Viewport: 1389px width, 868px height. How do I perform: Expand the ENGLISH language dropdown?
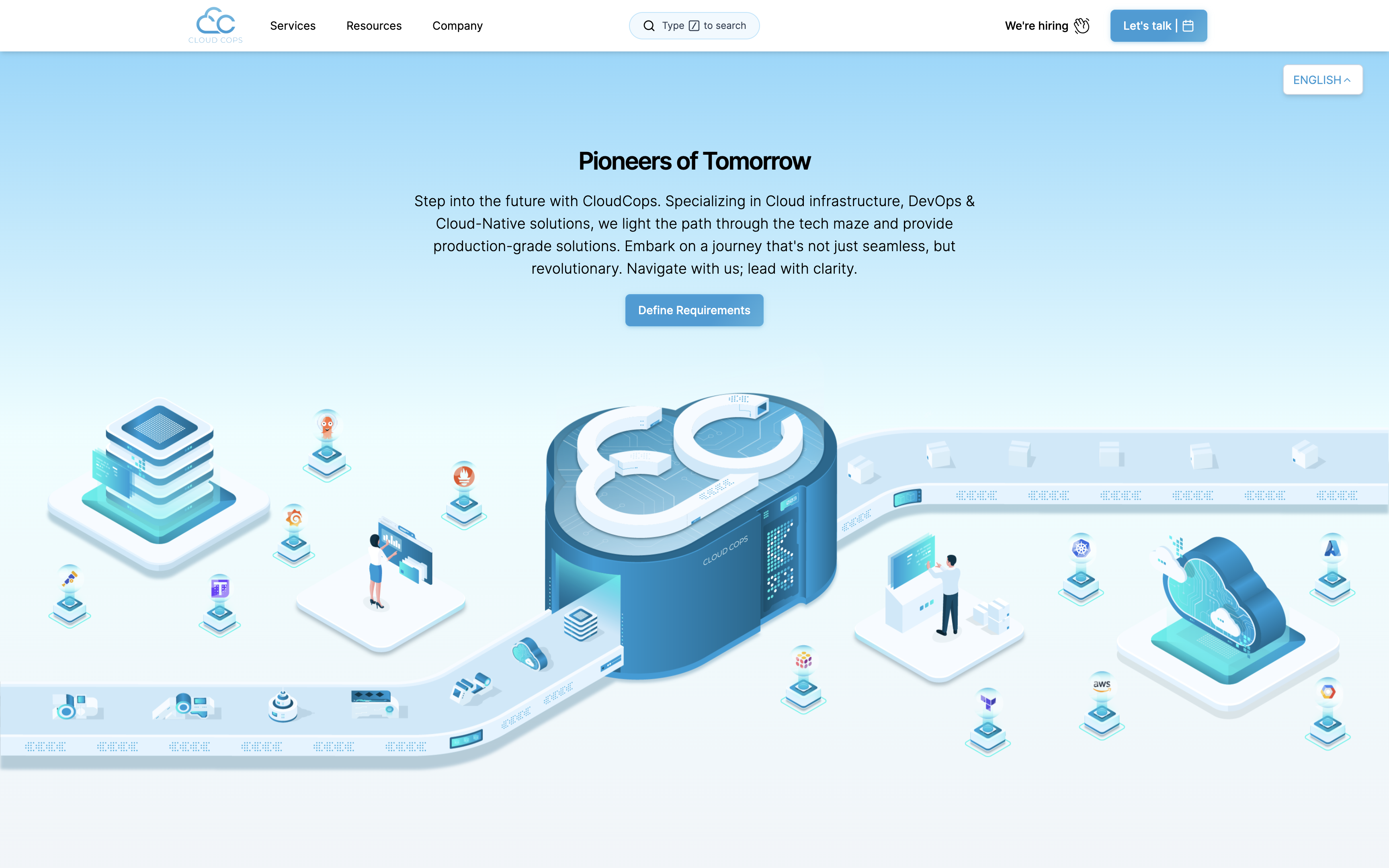tap(1322, 79)
